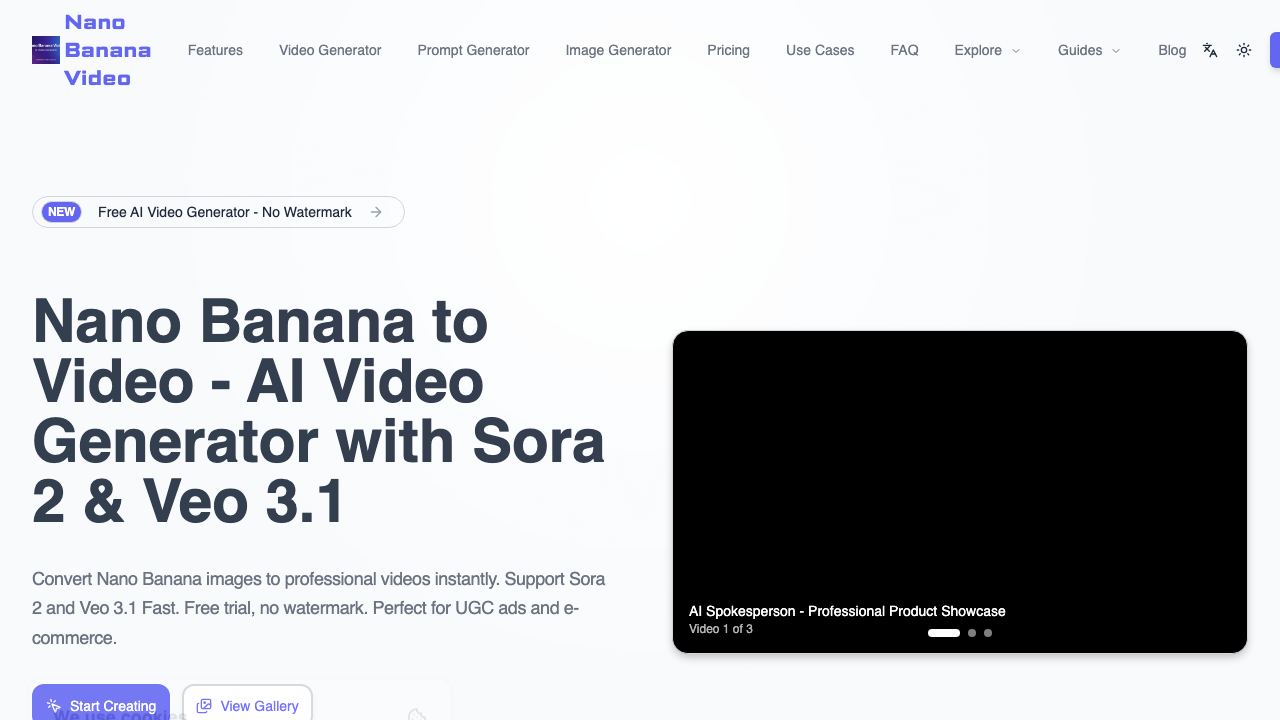Go to the Features section

[x=215, y=50]
